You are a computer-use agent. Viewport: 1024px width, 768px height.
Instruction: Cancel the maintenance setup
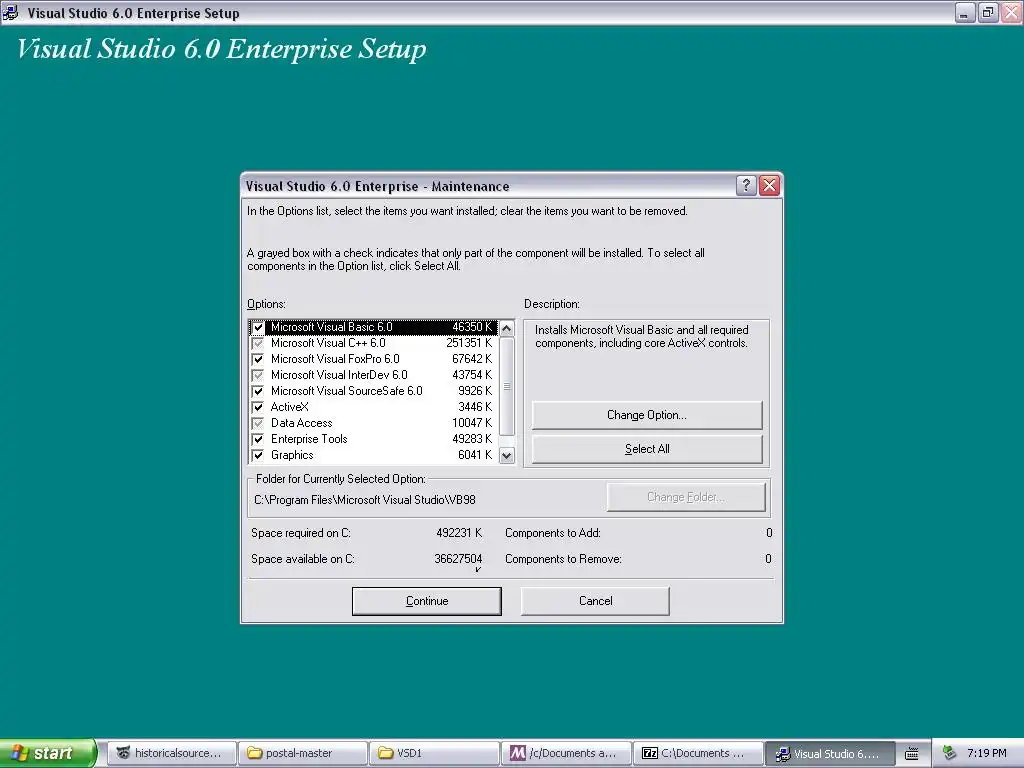pyautogui.click(x=595, y=601)
